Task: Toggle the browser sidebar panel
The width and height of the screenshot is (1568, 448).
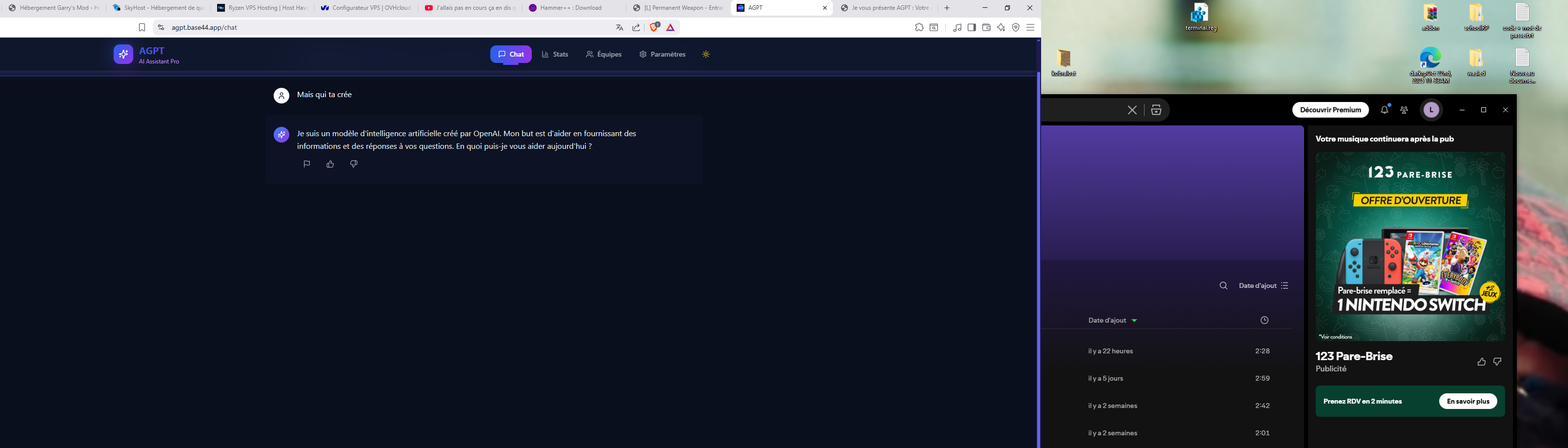Action: 971,27
